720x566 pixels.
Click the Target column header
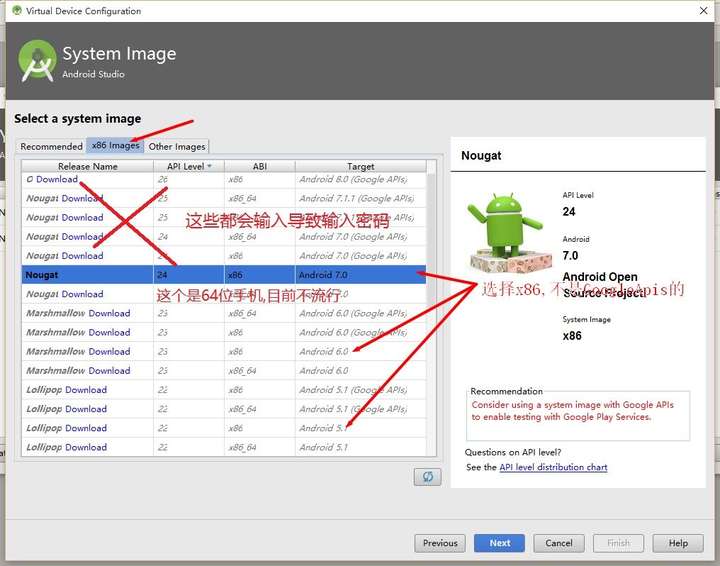[360, 166]
